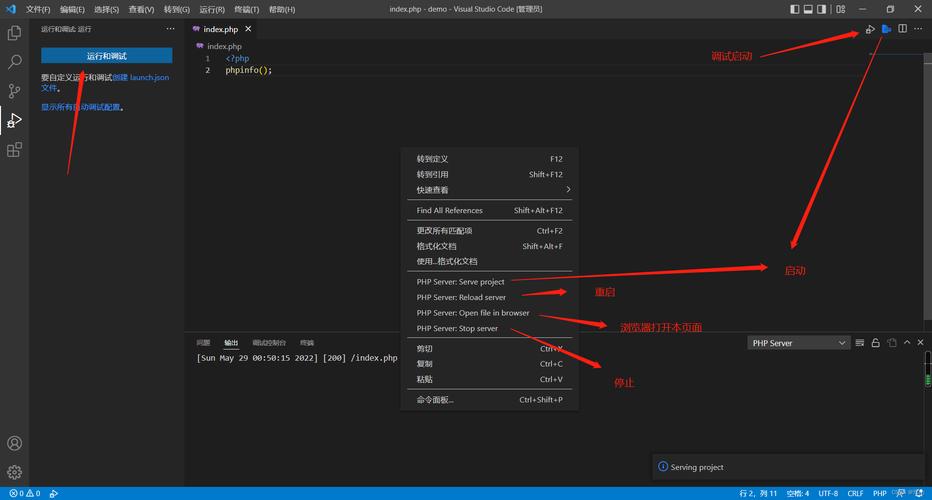Viewport: 932px width, 500px height.
Task: Switch to the Problems panel tab
Action: [203, 342]
